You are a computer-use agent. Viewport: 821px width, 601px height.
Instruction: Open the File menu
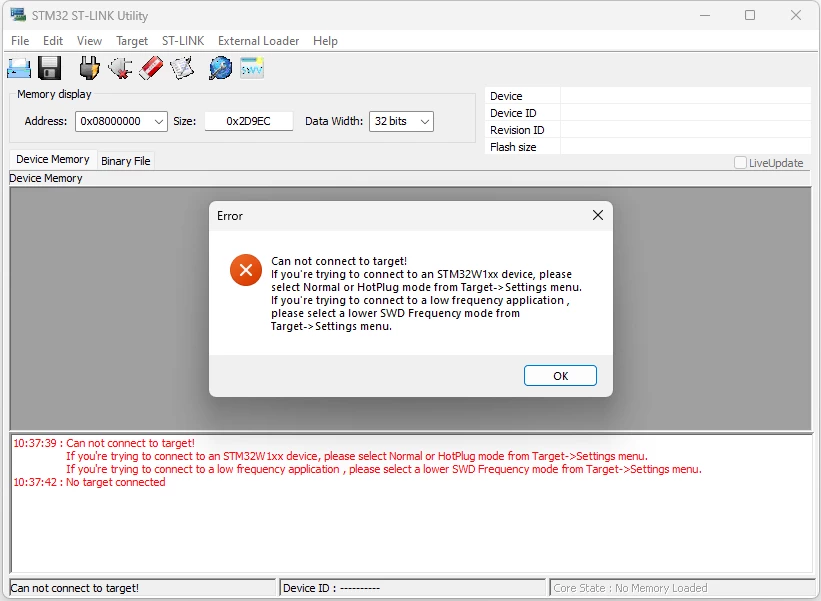tap(20, 41)
